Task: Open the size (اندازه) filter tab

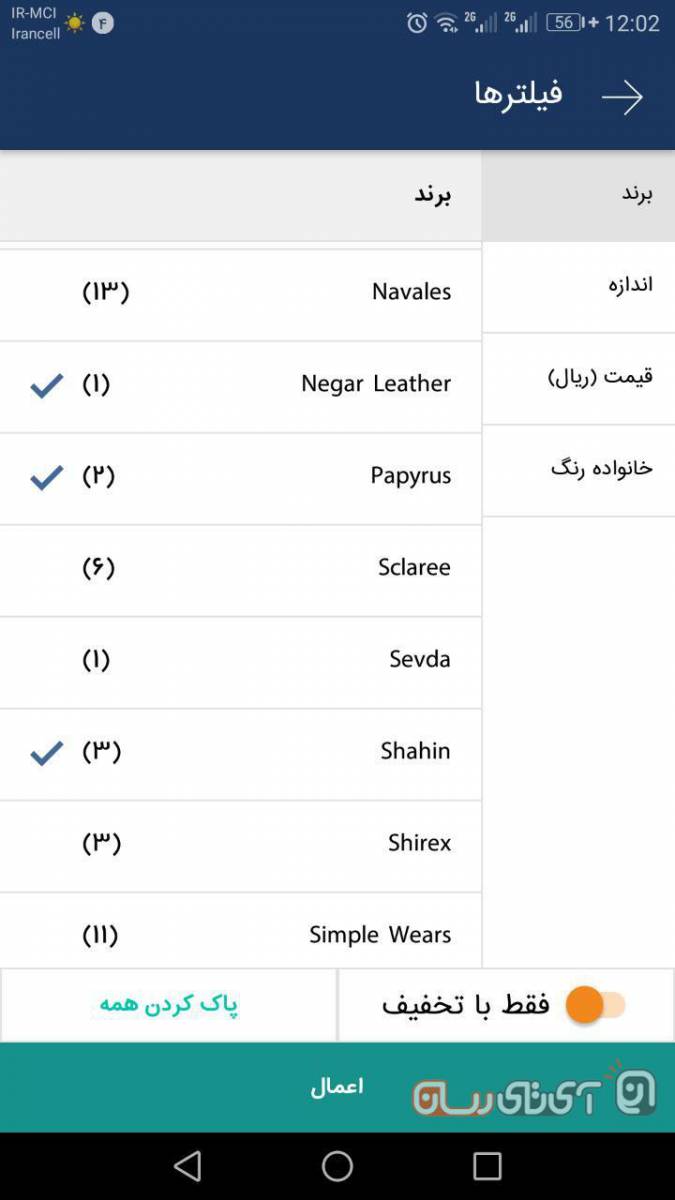Action: [579, 285]
